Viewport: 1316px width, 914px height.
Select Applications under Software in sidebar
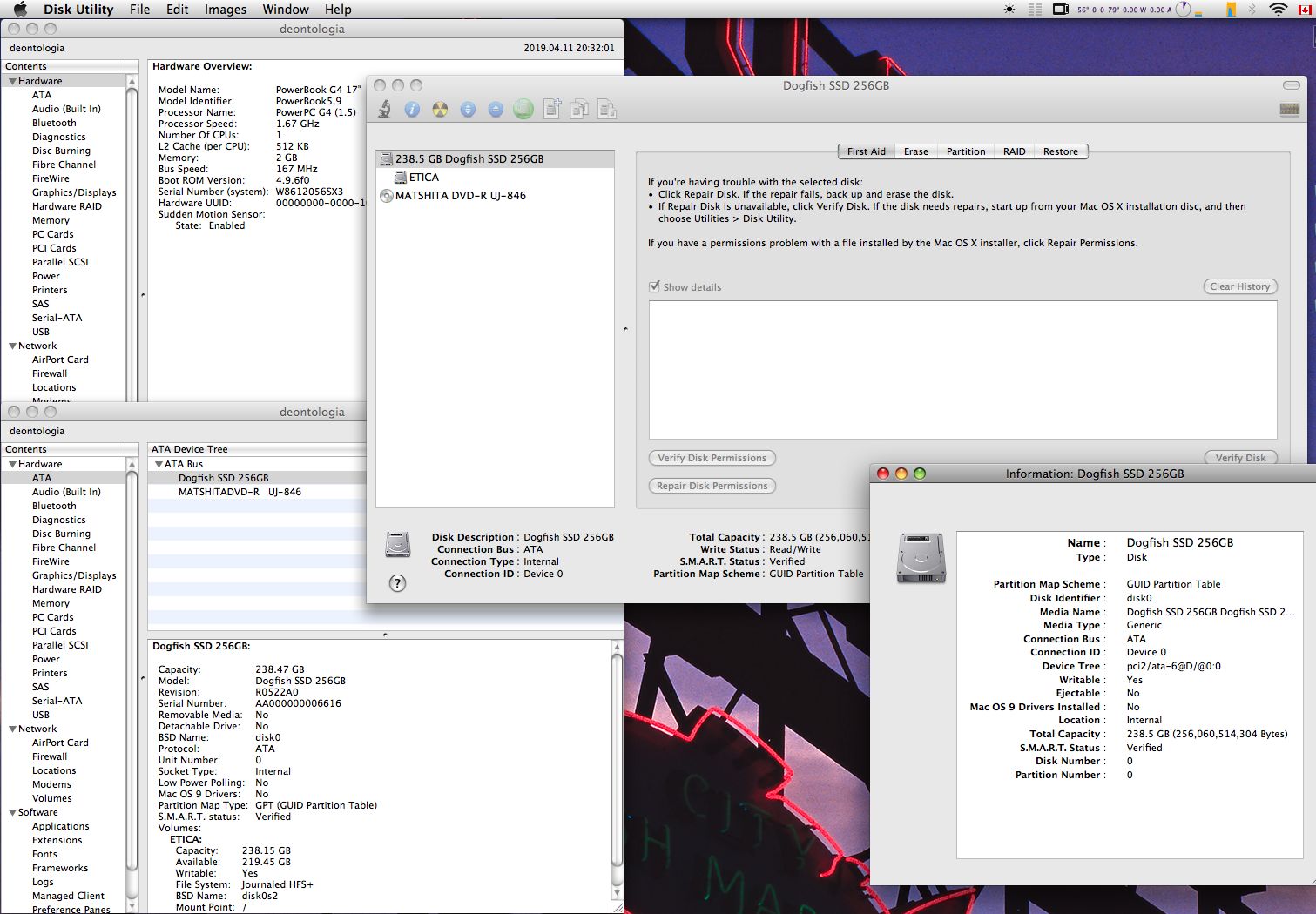60,826
